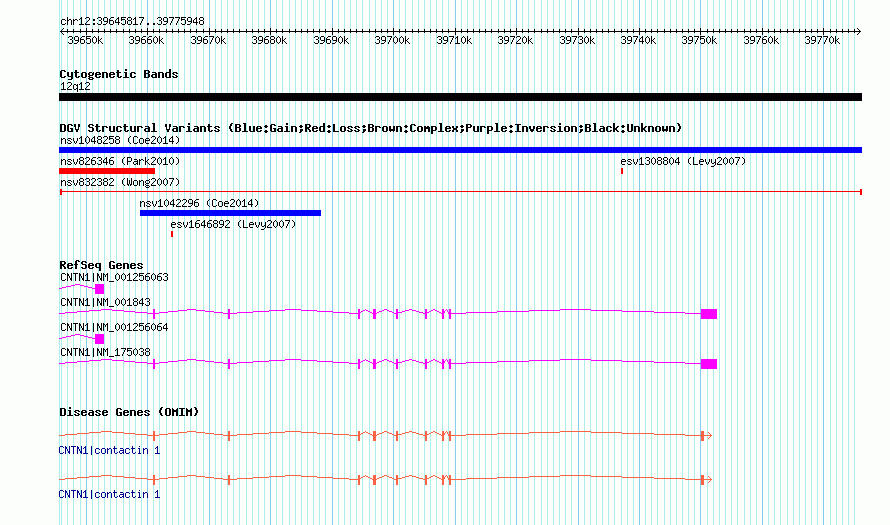
Task: Select the thin red nsv832382 variant line
Action: click(x=460, y=192)
